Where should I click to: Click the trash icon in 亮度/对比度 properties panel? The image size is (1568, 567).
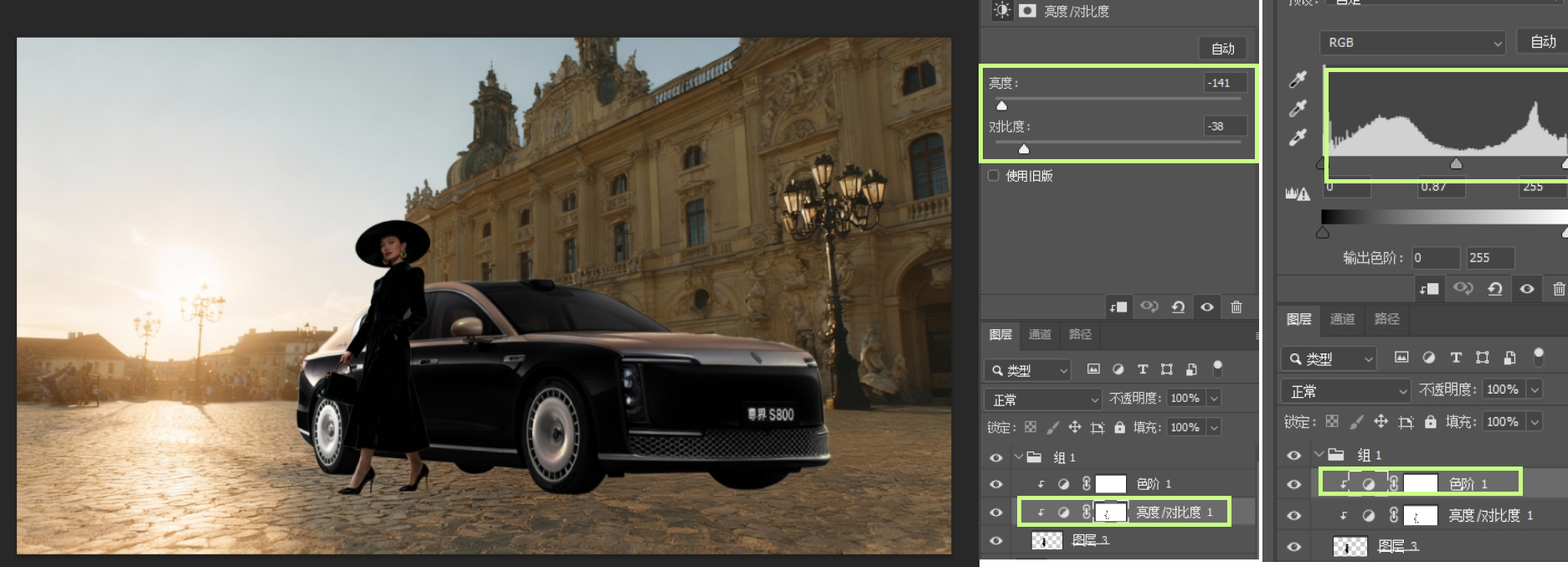pos(1236,307)
